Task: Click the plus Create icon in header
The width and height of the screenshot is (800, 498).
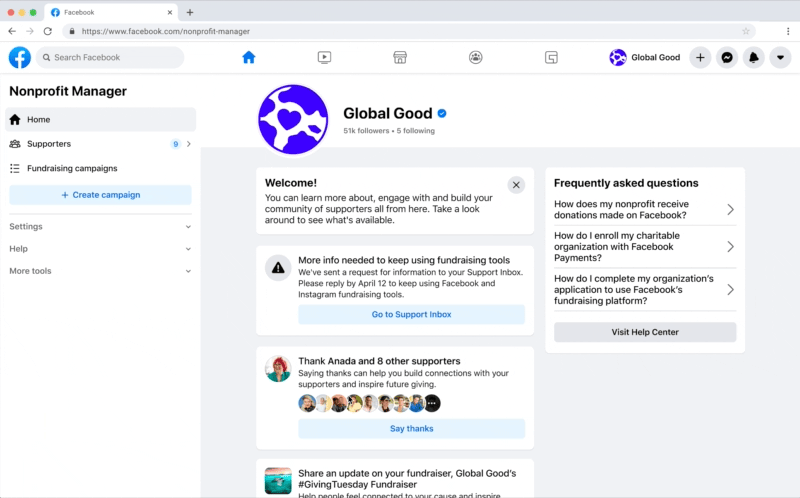Action: click(x=700, y=57)
